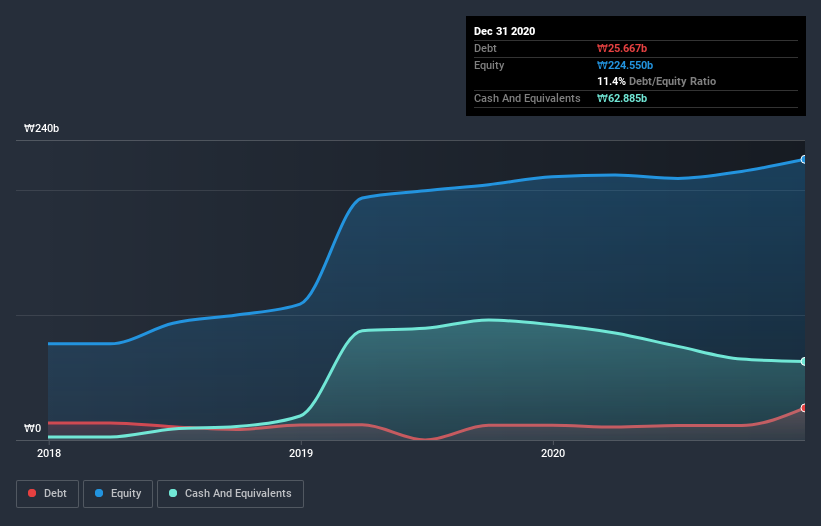Click the ₩0 y-axis label
Screen dimensions: 821x526
[x=32, y=428]
